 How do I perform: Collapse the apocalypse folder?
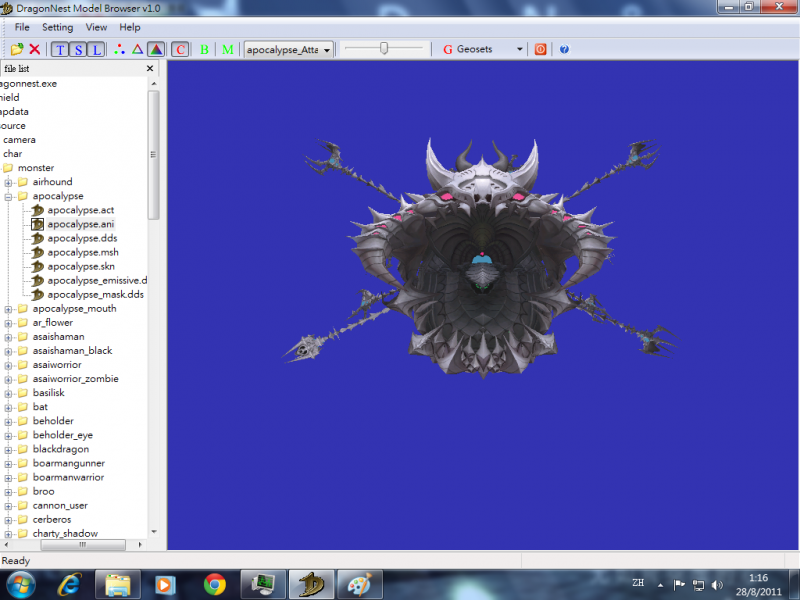pos(8,197)
